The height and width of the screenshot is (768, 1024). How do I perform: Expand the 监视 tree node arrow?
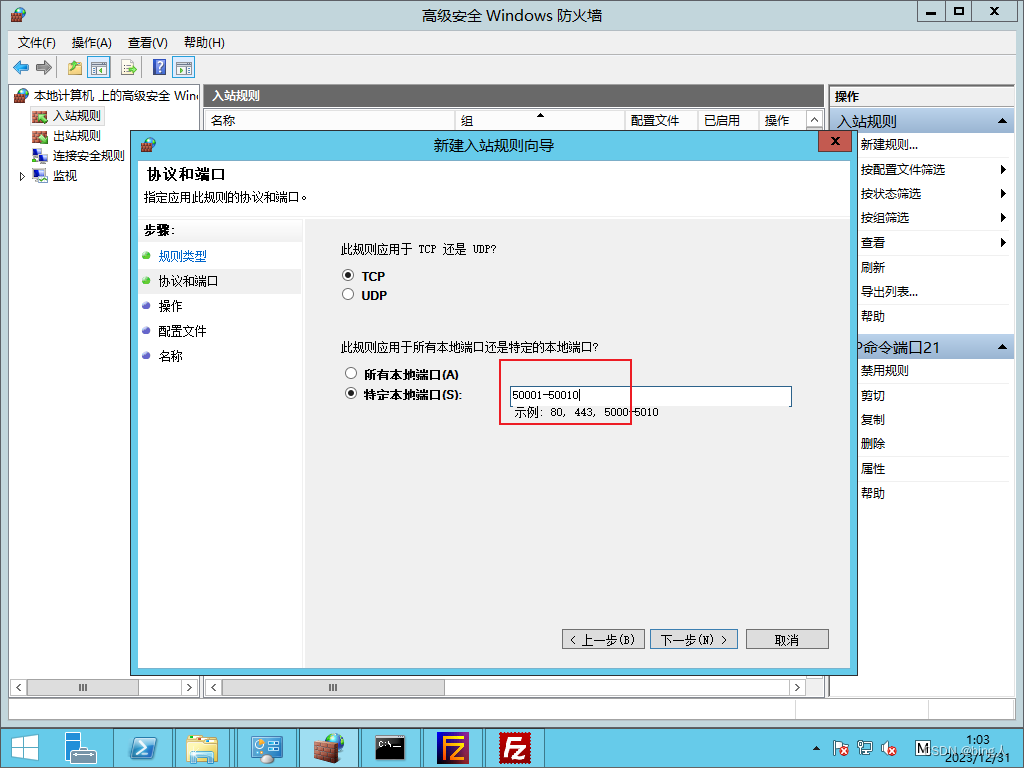[22, 176]
